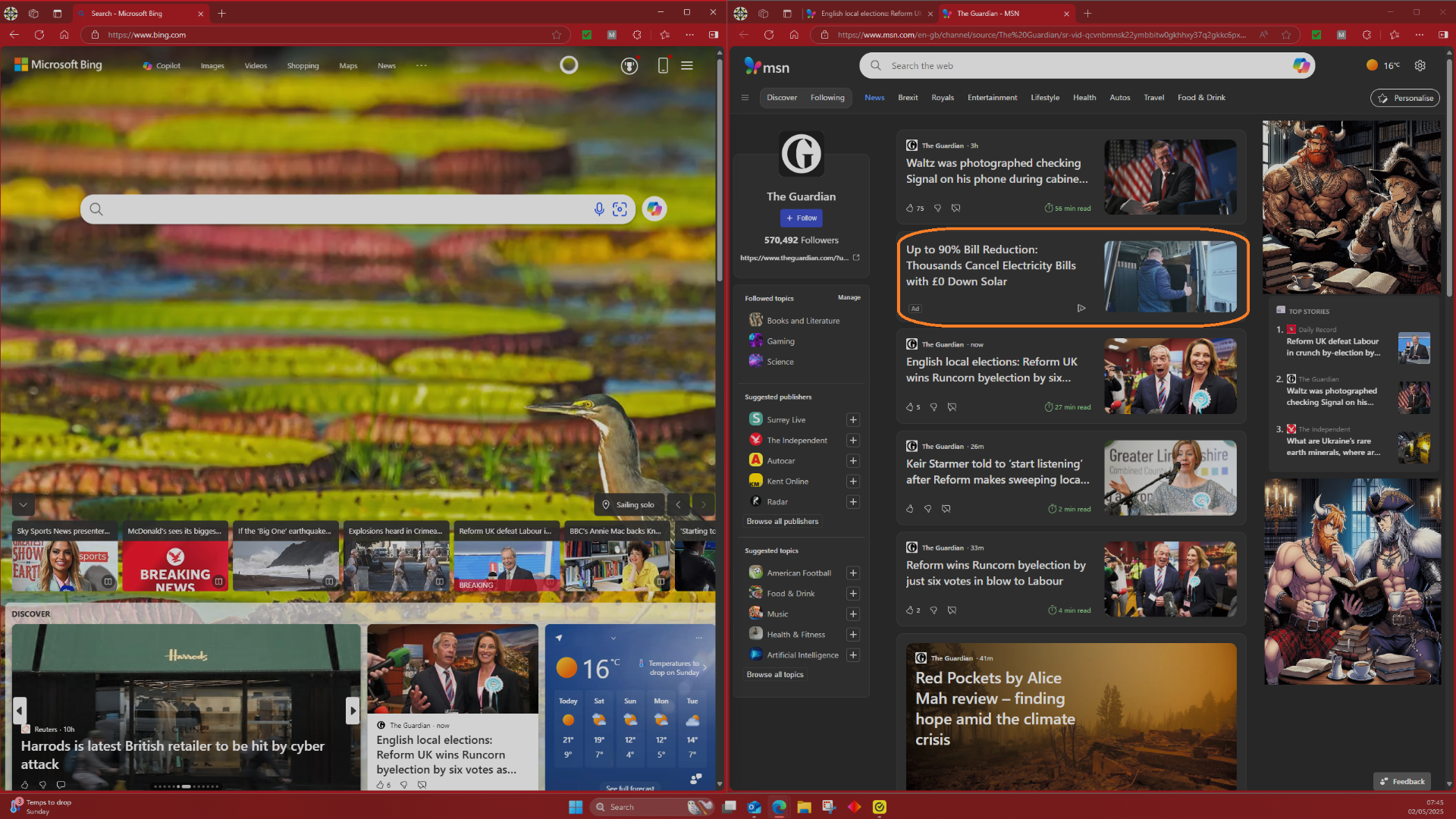Click the blue Follow button for The Guardian
Image resolution: width=1456 pixels, height=819 pixels.
(802, 218)
